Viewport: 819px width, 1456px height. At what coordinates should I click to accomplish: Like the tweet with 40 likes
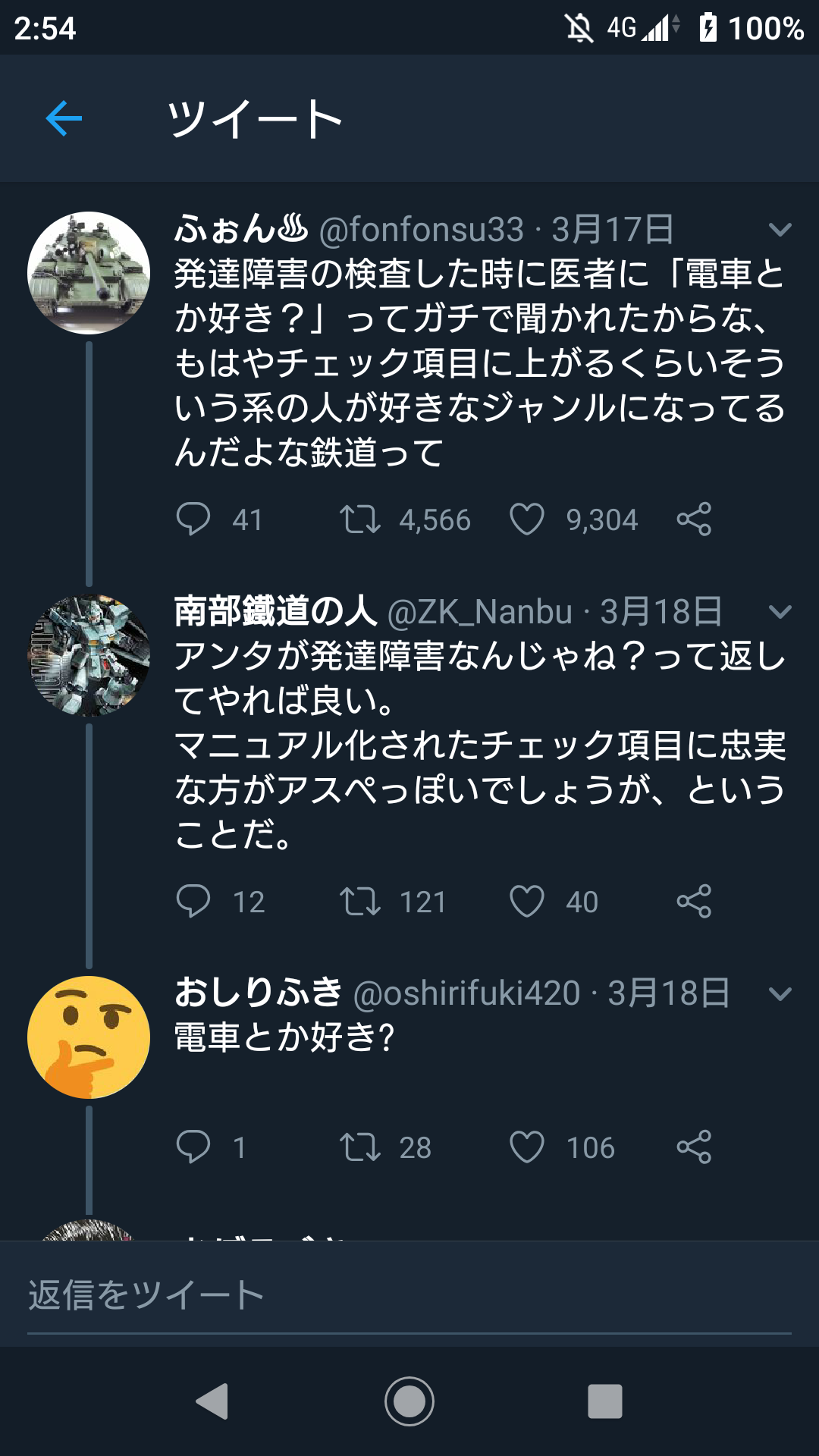[527, 902]
